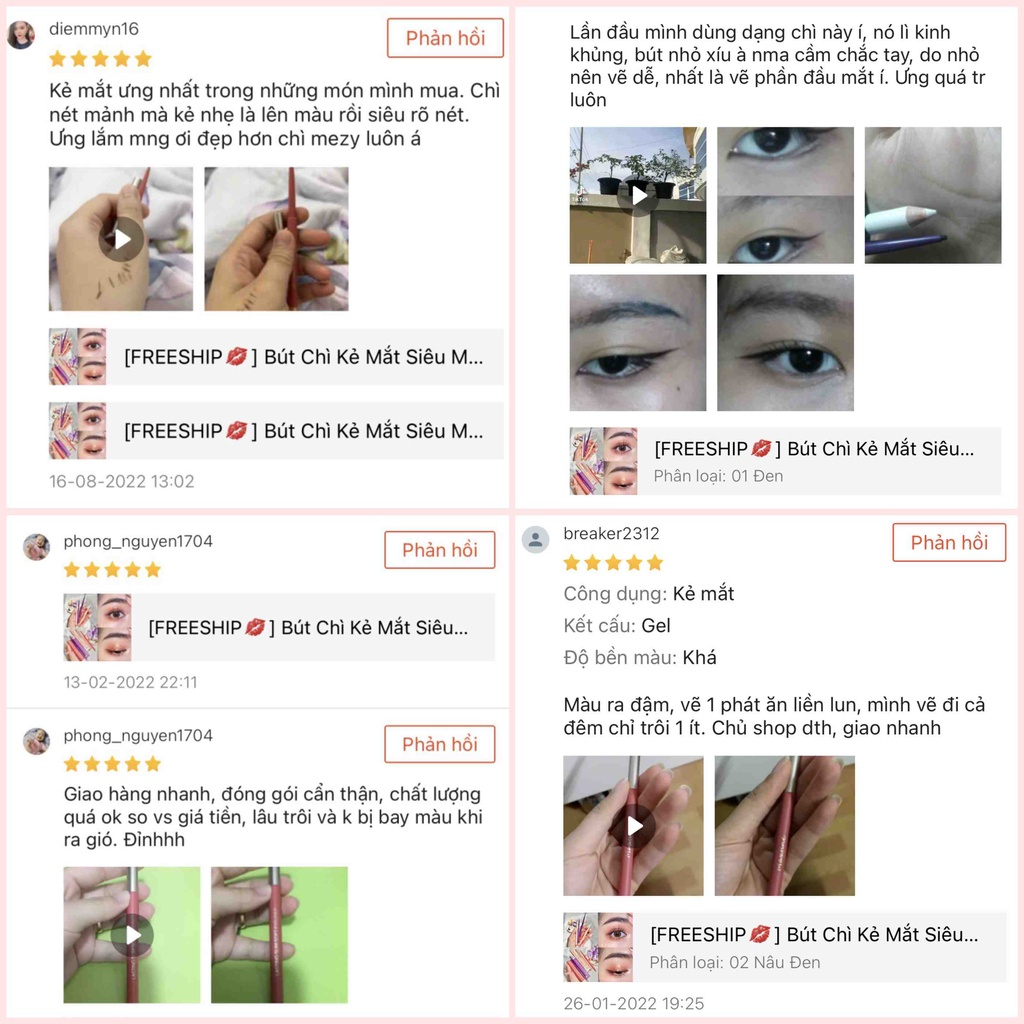Click breaker2312's default avatar icon
Viewport: 1024px width, 1024px height.
(536, 539)
